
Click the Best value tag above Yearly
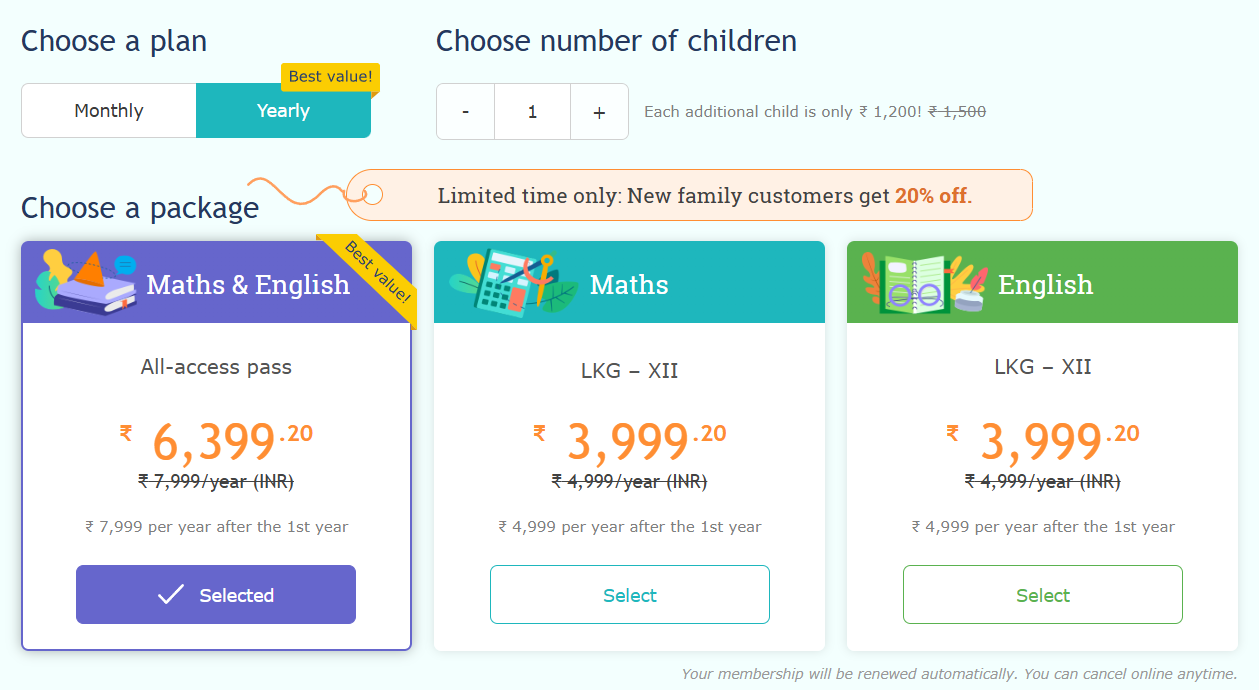[330, 77]
